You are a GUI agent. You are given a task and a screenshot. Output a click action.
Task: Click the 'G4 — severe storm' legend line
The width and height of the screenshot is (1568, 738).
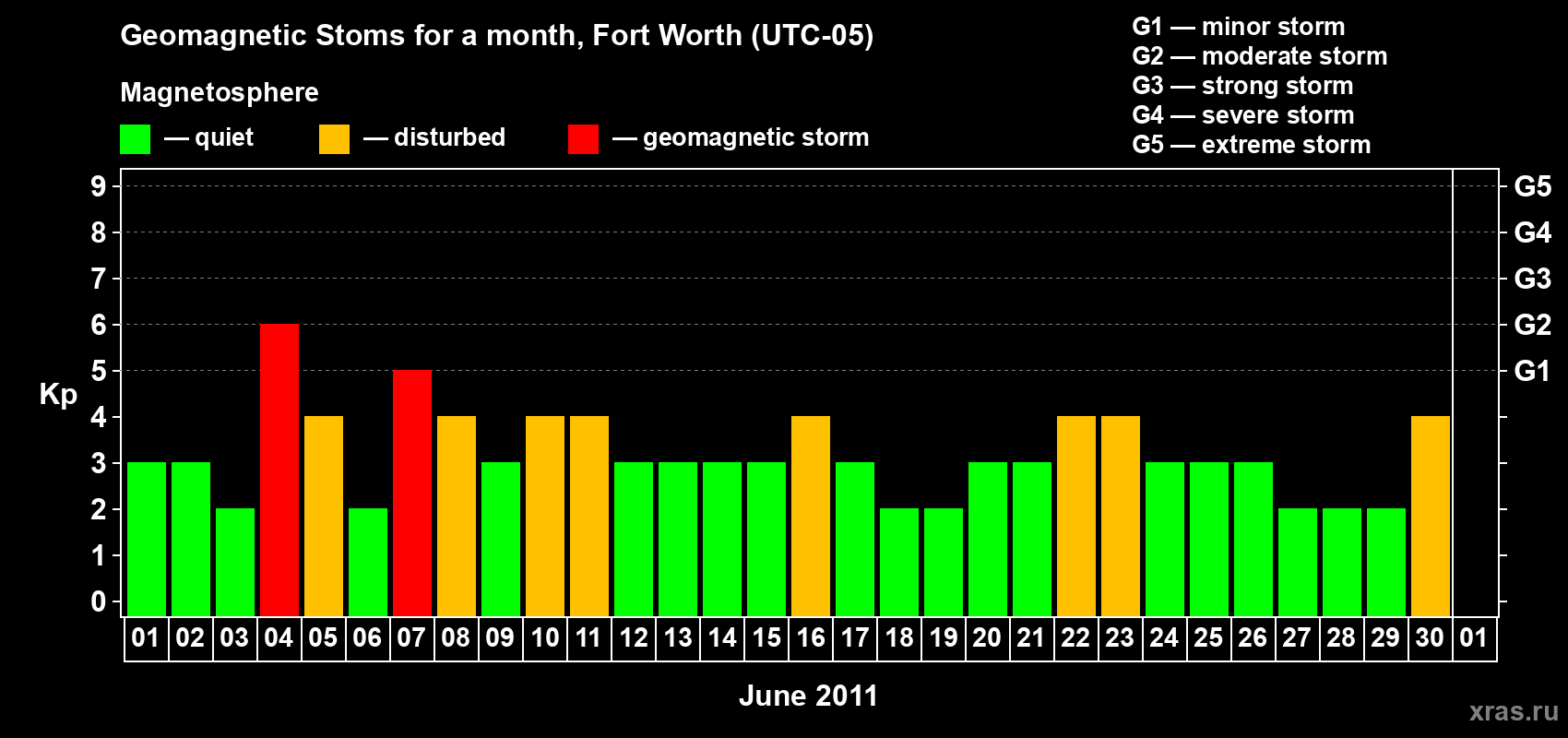pos(1243,115)
